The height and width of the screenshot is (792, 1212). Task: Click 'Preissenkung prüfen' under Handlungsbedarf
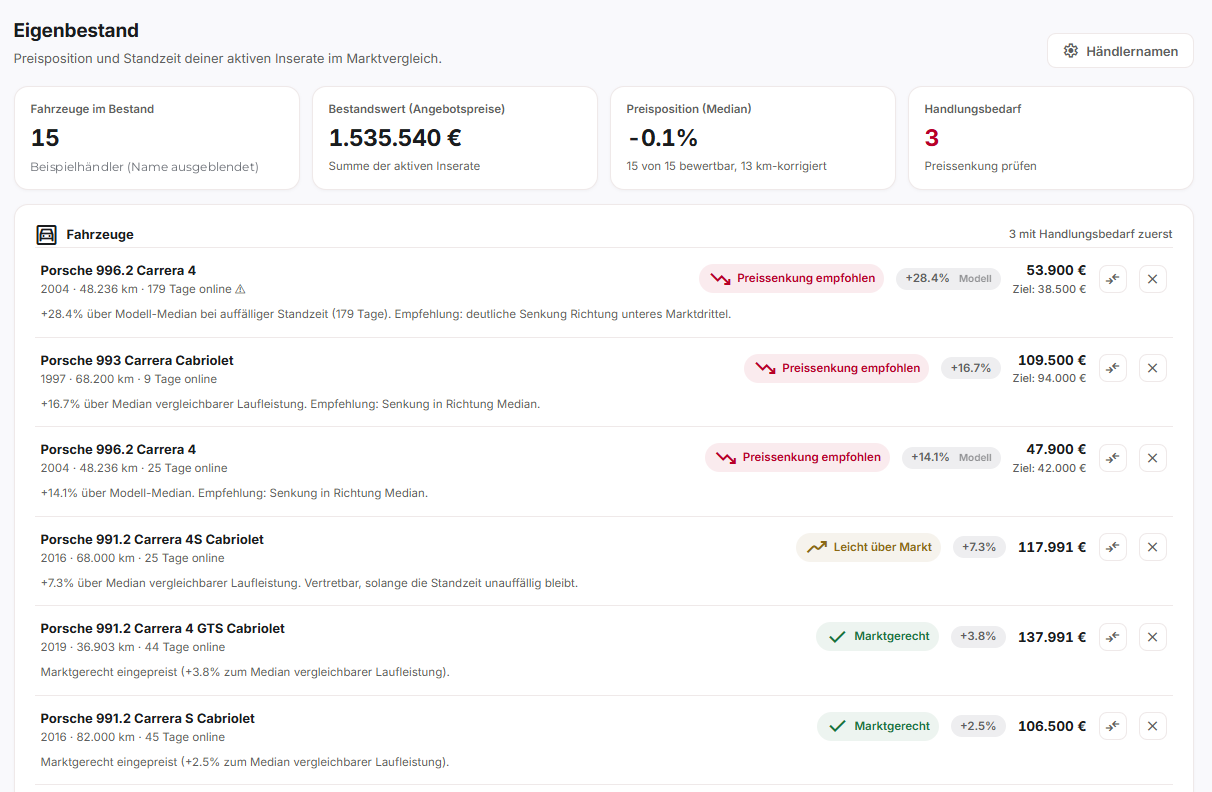(x=980, y=166)
